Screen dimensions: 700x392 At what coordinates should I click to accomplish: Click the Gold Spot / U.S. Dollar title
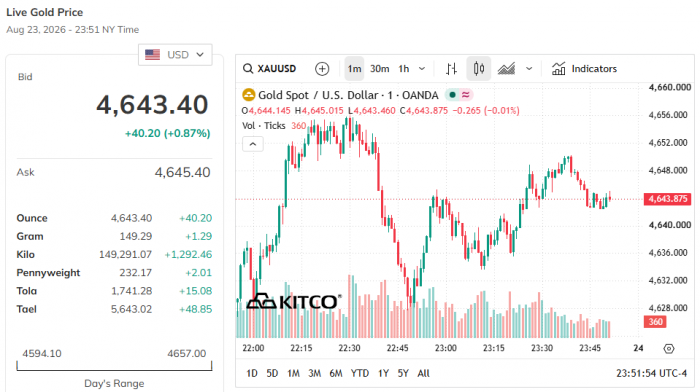tap(348, 95)
